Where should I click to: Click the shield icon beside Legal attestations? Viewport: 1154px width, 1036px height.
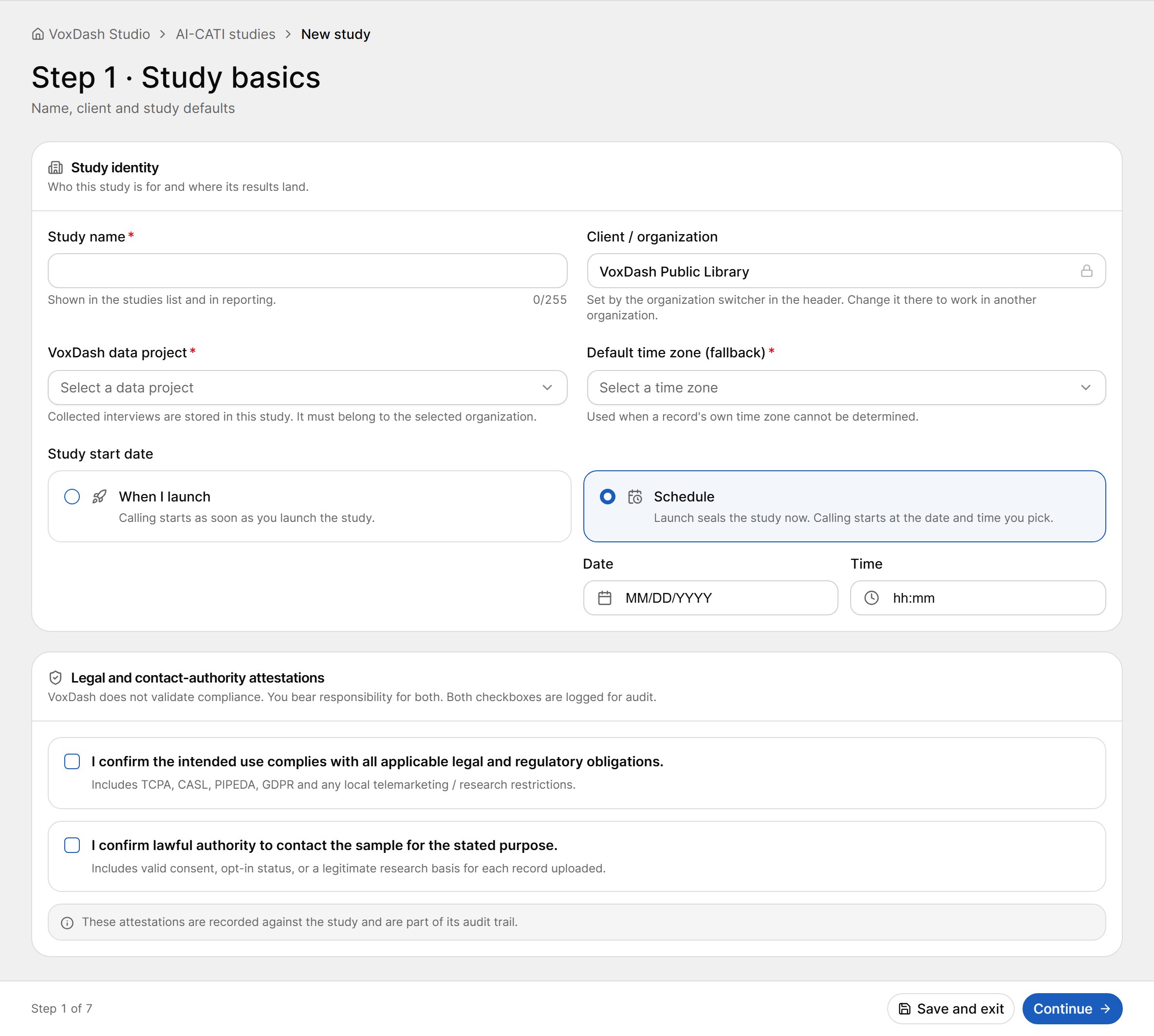pos(55,677)
